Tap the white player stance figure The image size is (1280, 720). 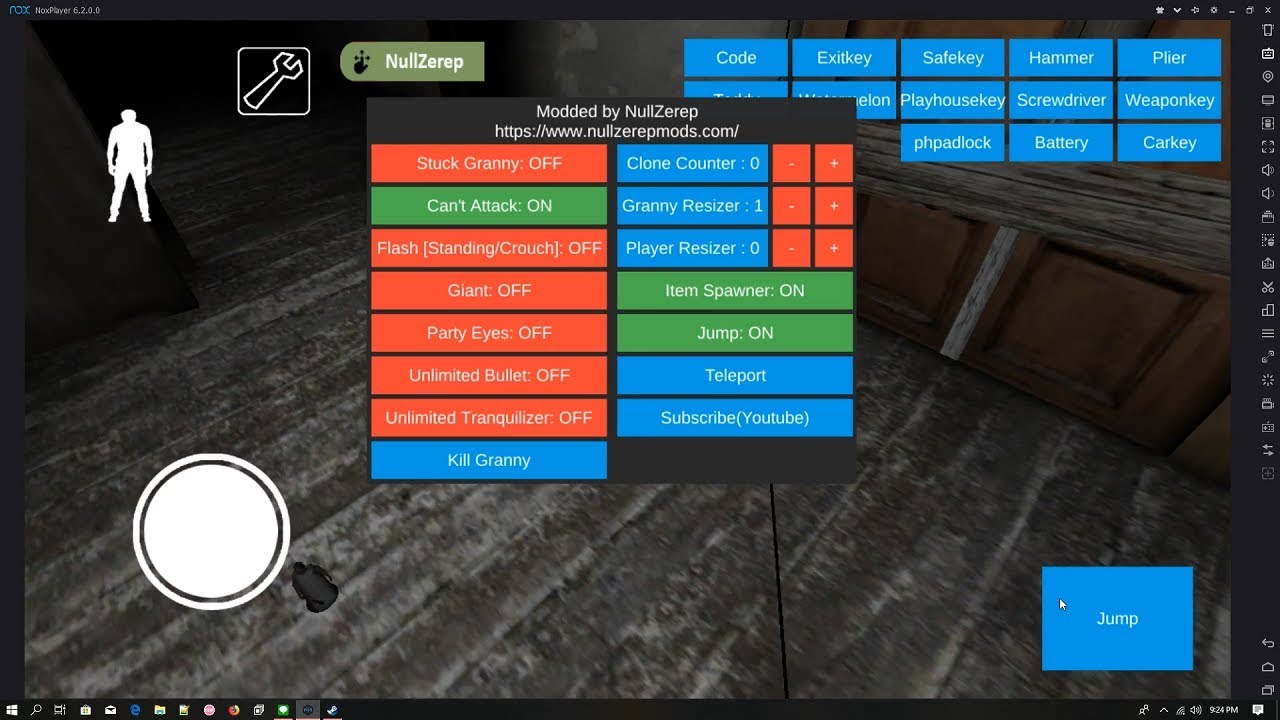[x=130, y=165]
